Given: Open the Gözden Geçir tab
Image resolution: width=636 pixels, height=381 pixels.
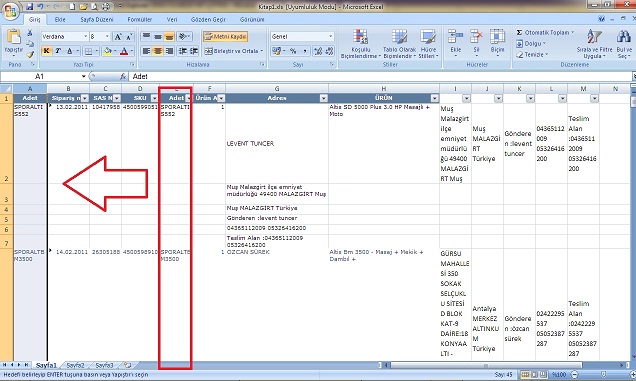Looking at the screenshot, I should (208, 19).
